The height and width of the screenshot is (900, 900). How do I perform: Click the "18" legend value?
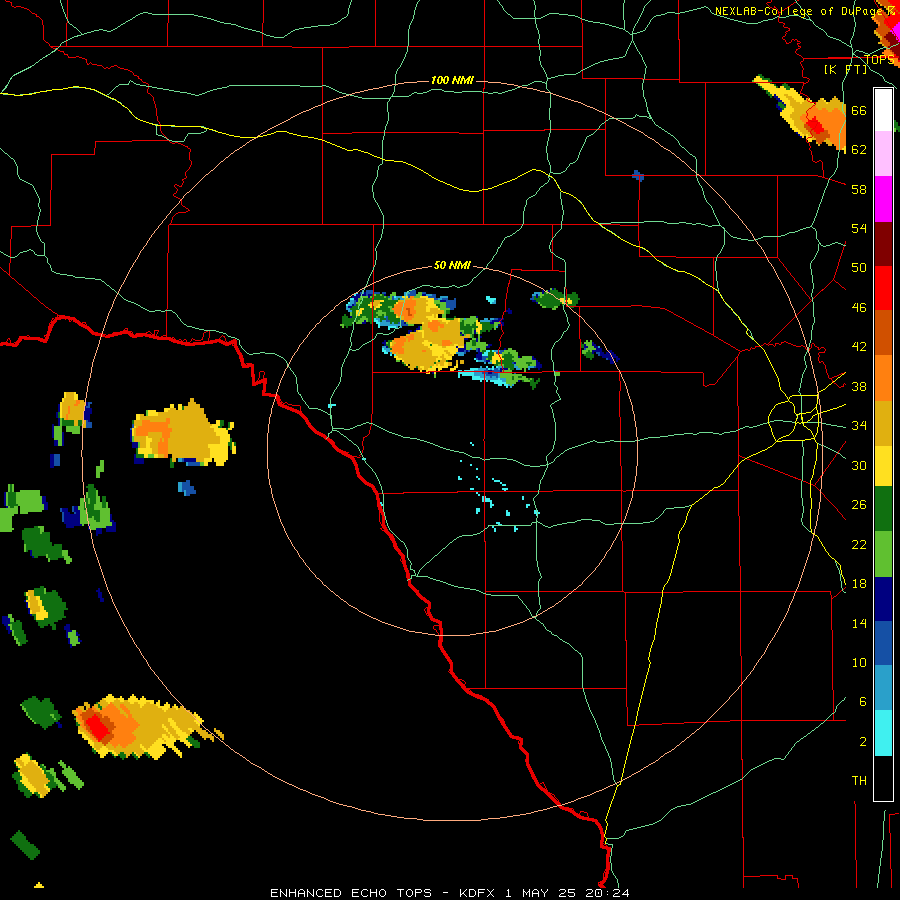[859, 584]
